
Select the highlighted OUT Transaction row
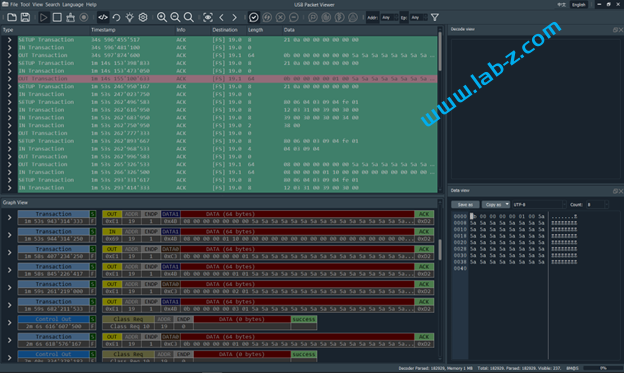[227, 79]
